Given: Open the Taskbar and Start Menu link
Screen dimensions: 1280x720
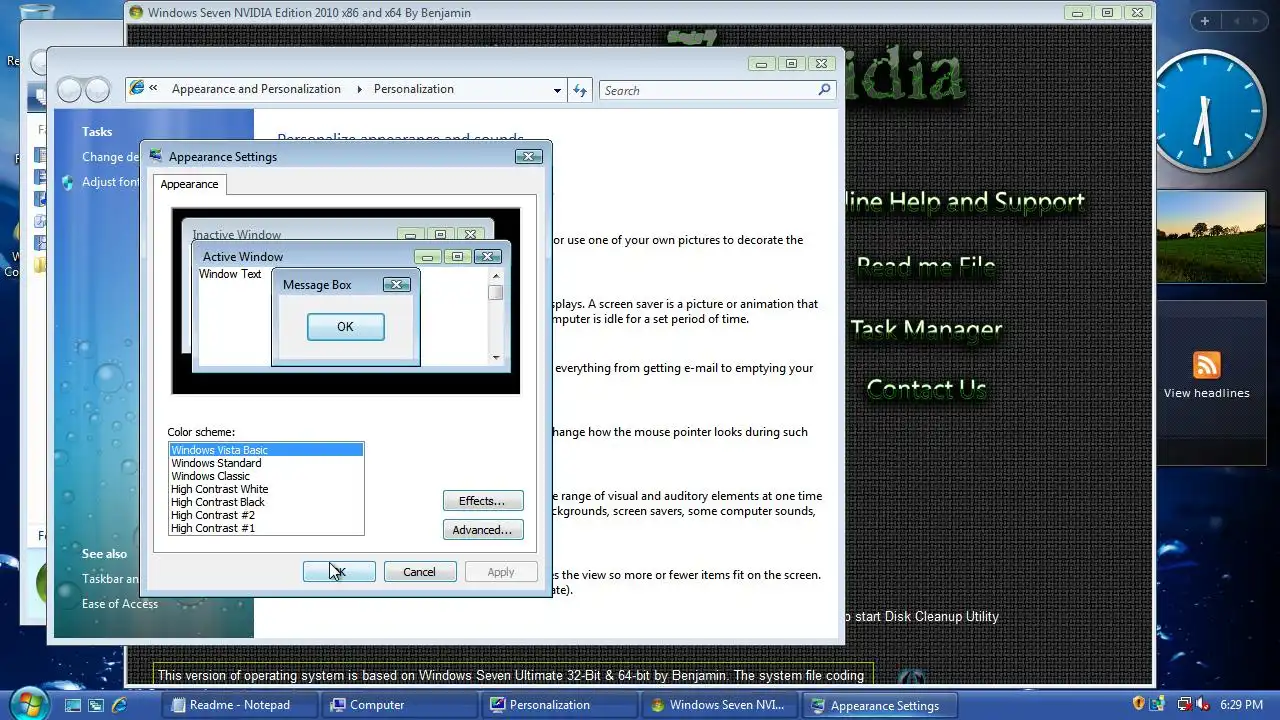Looking at the screenshot, I should 111,579.
